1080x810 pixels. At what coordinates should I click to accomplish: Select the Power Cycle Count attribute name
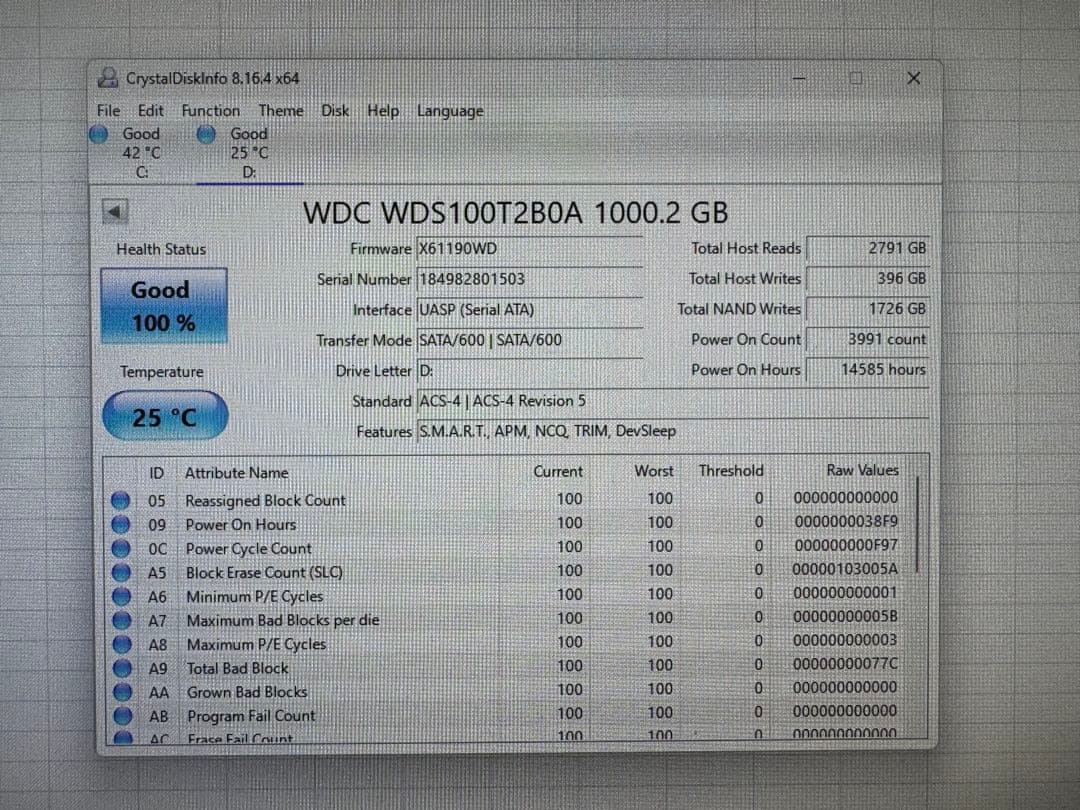click(x=249, y=549)
